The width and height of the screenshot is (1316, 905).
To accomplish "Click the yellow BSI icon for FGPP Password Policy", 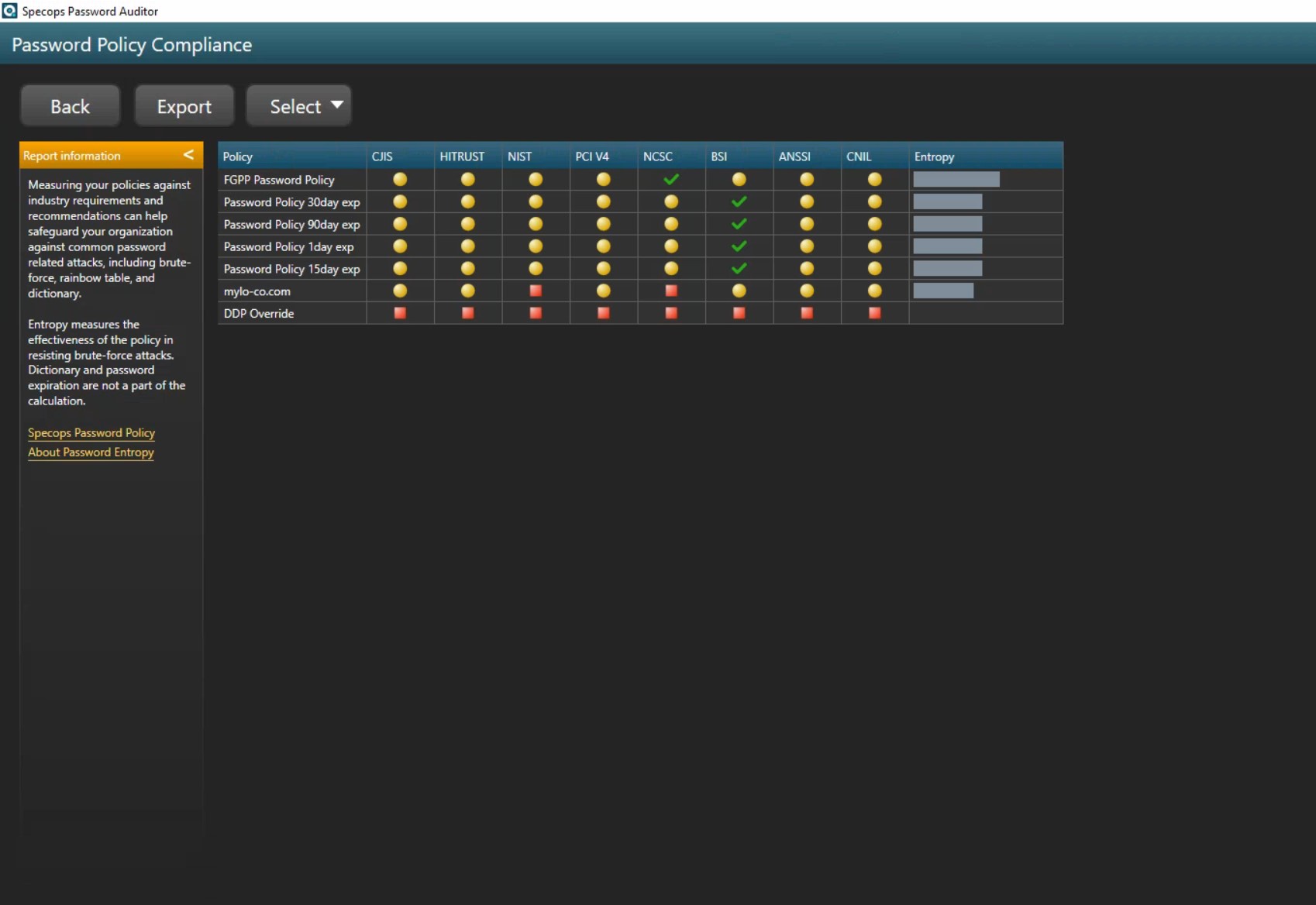I will coord(739,179).
